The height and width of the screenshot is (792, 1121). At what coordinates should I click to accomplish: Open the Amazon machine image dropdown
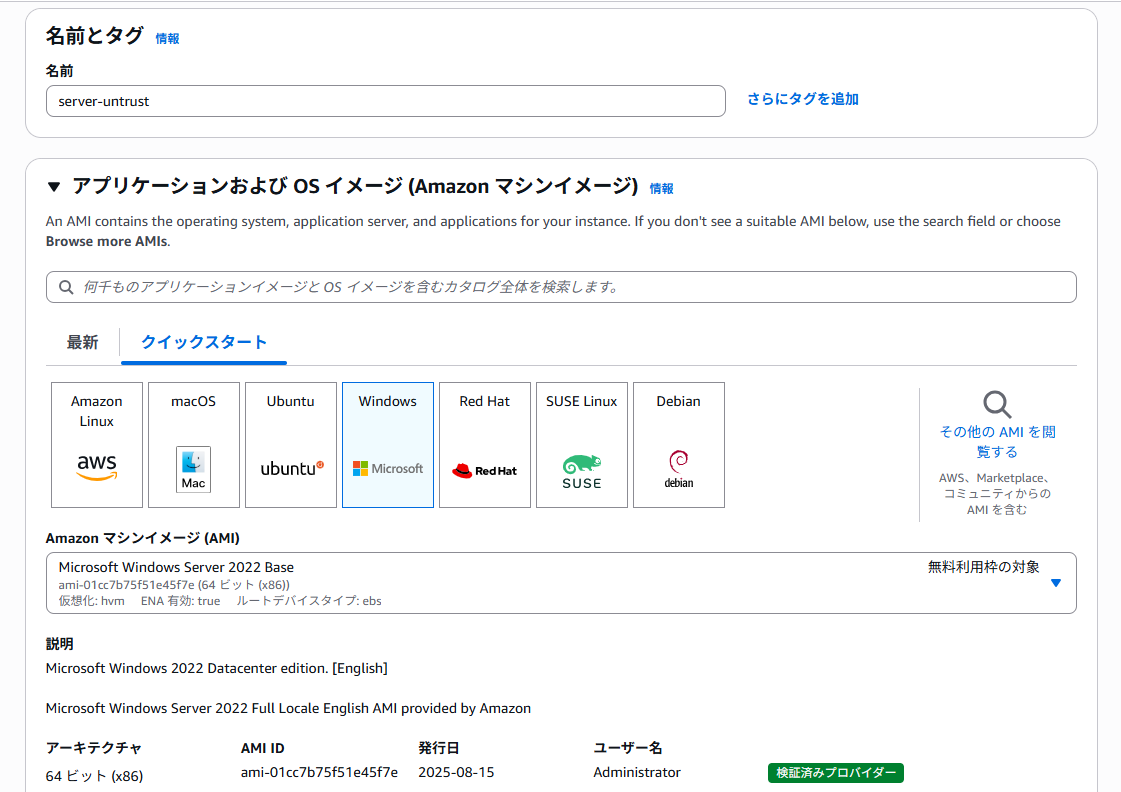pos(561,583)
